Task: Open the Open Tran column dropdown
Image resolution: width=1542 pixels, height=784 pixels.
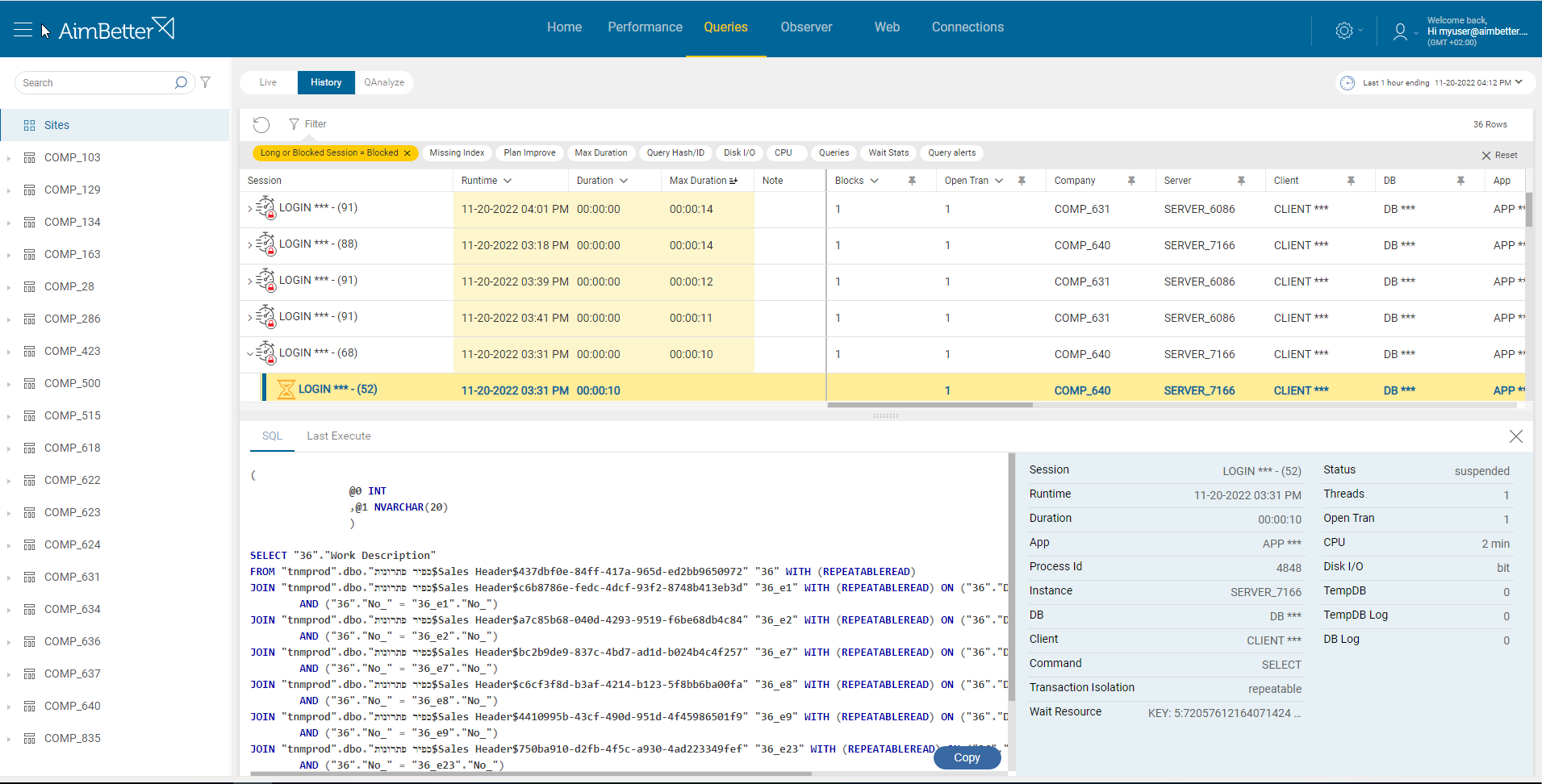Action: point(999,181)
